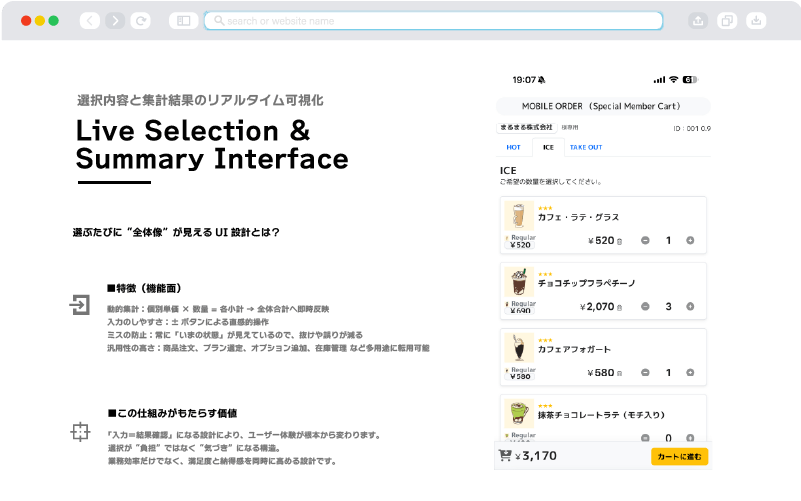Screen dimensions: 801x501
Task: Click the share icon in browser toolbar
Action: pyautogui.click(x=698, y=20)
